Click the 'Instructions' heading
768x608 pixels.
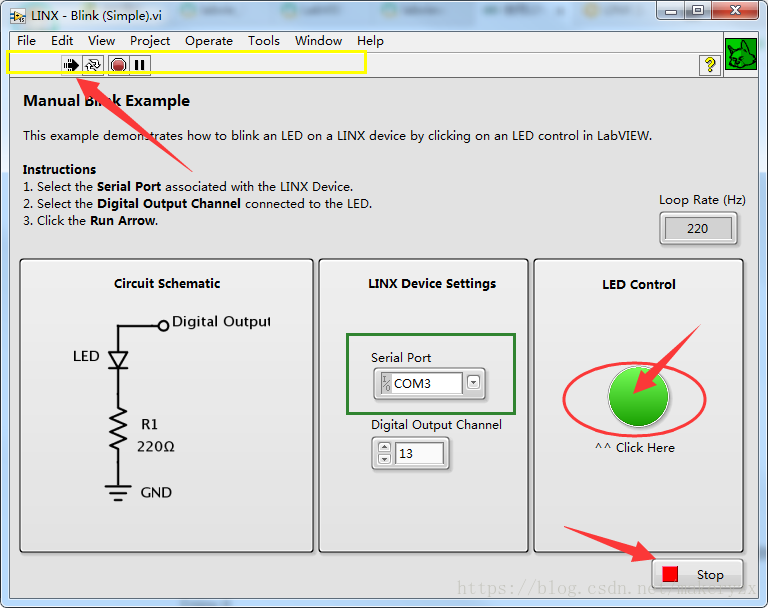(59, 170)
